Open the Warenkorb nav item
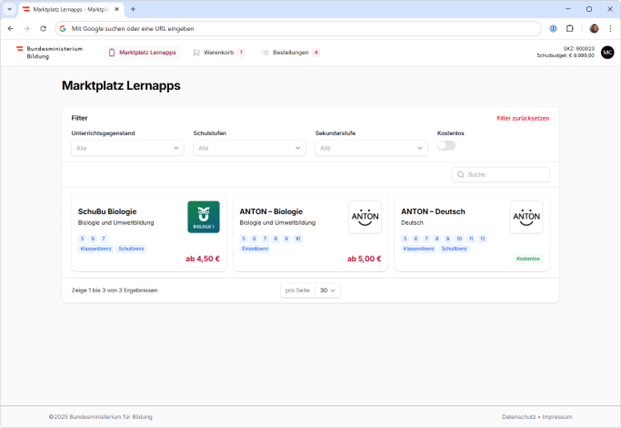Image resolution: width=621 pixels, height=428 pixels. point(219,52)
